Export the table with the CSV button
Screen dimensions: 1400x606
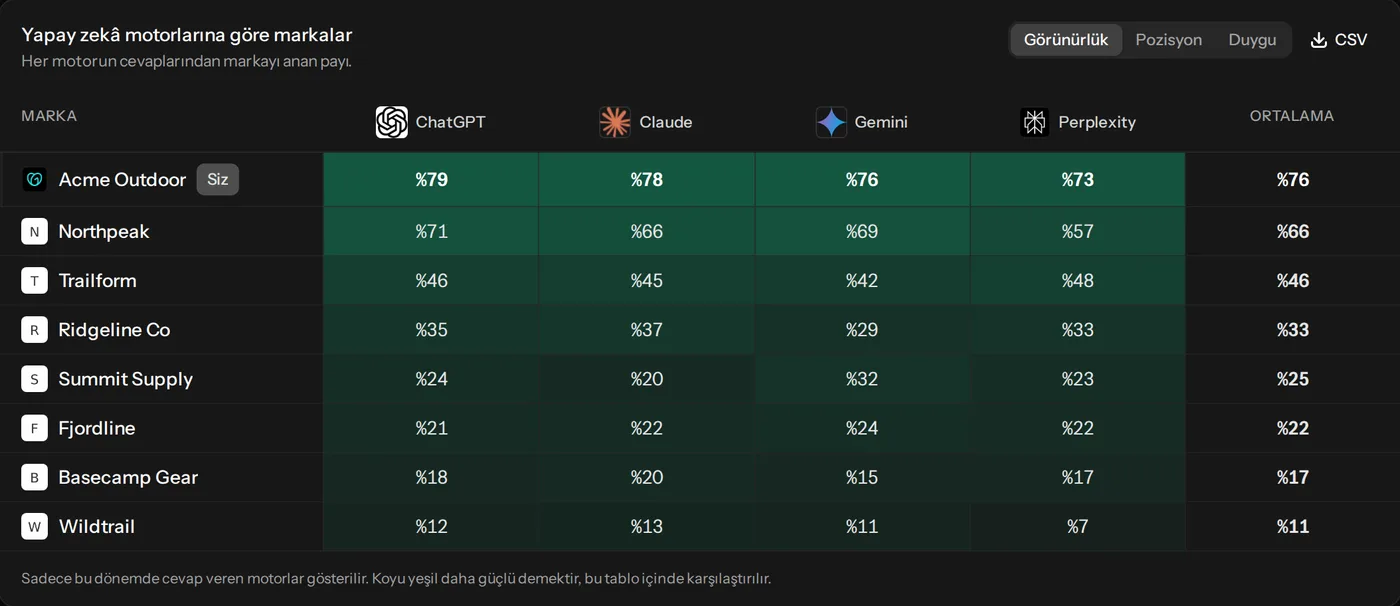tap(1338, 40)
